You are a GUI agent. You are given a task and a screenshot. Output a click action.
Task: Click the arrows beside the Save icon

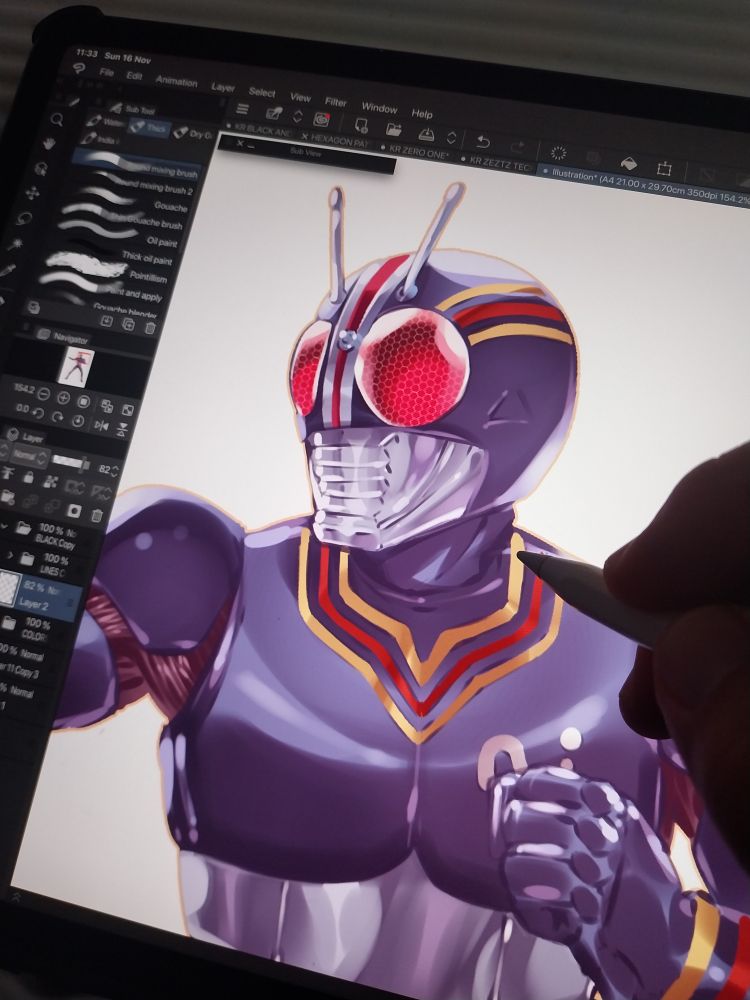point(452,137)
